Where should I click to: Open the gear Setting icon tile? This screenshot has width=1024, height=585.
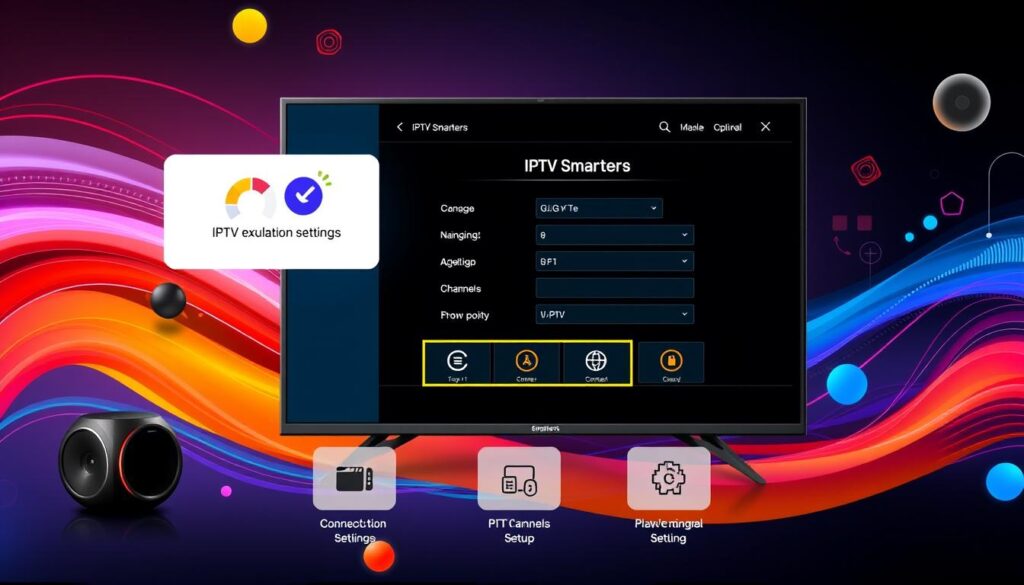coord(668,479)
